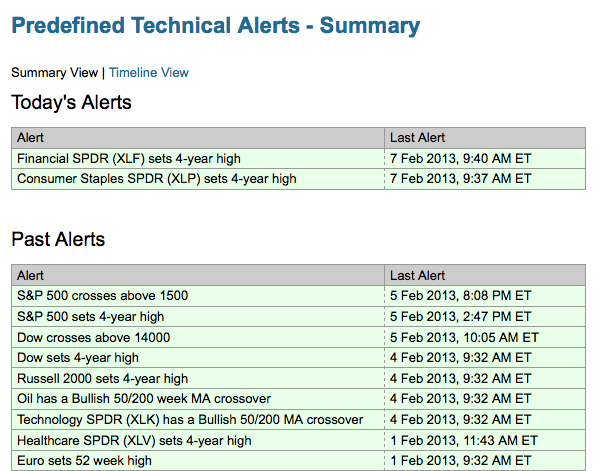The image size is (608, 471).
Task: Click the Alert column header in Today's Alerts table
Action: (198, 138)
